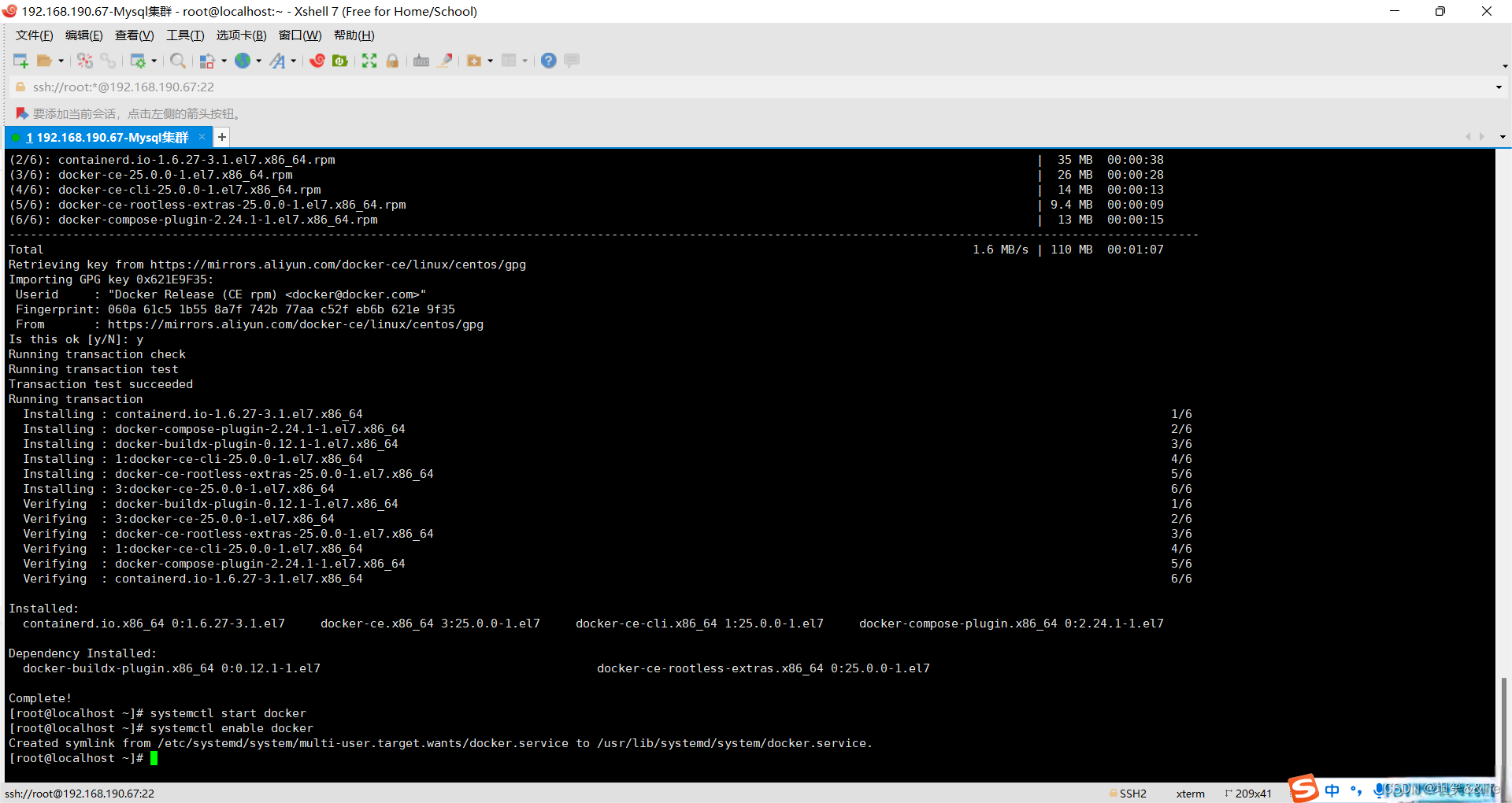
Task: Click the ssh://root@192.168.190.67:22 status text
Action: 80,794
